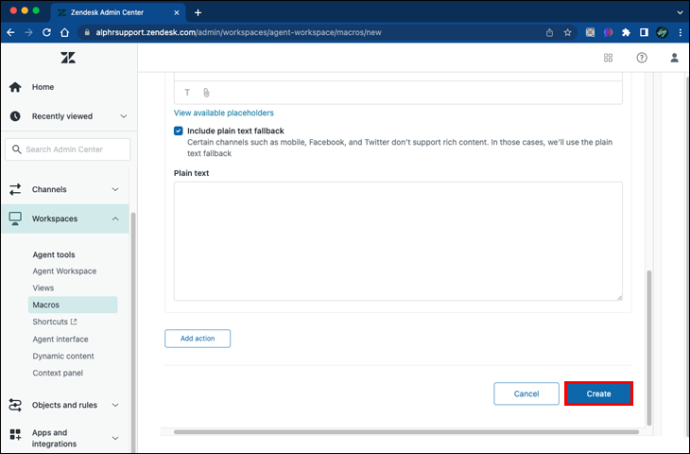Screen dimensions: 690x454
Task: Click the Create button
Action: 598,394
